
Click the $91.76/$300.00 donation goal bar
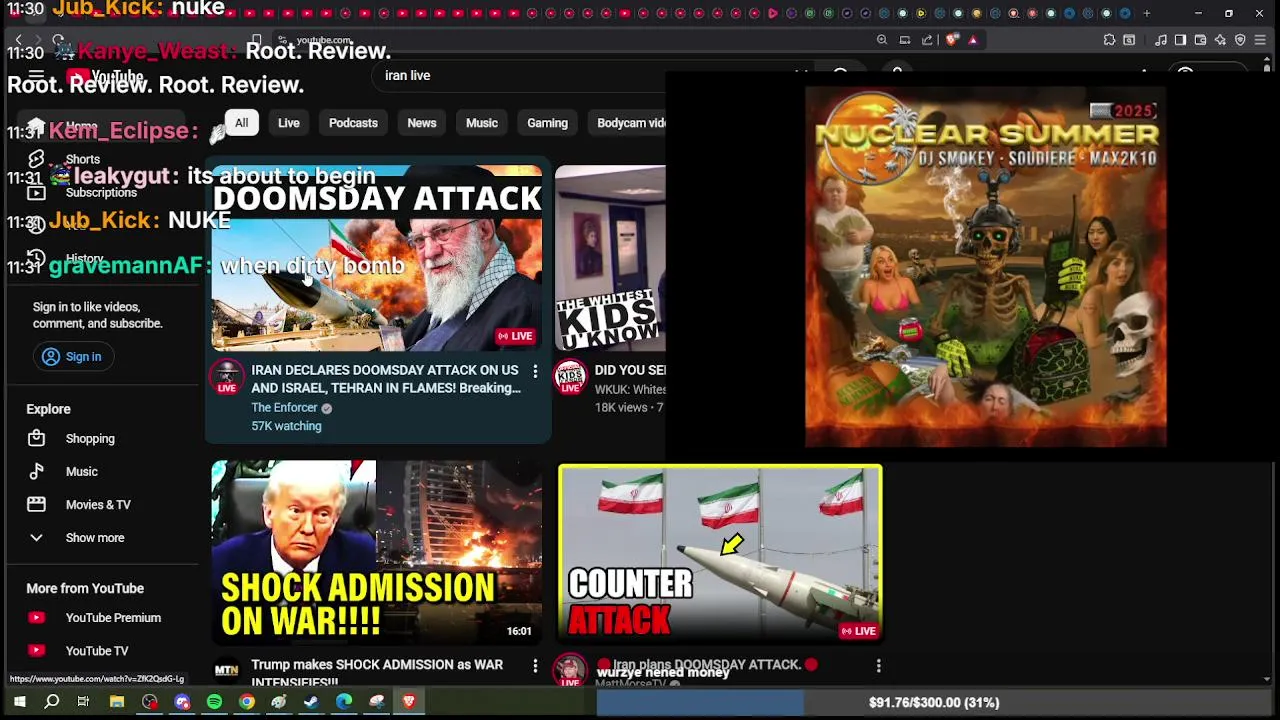click(x=934, y=703)
